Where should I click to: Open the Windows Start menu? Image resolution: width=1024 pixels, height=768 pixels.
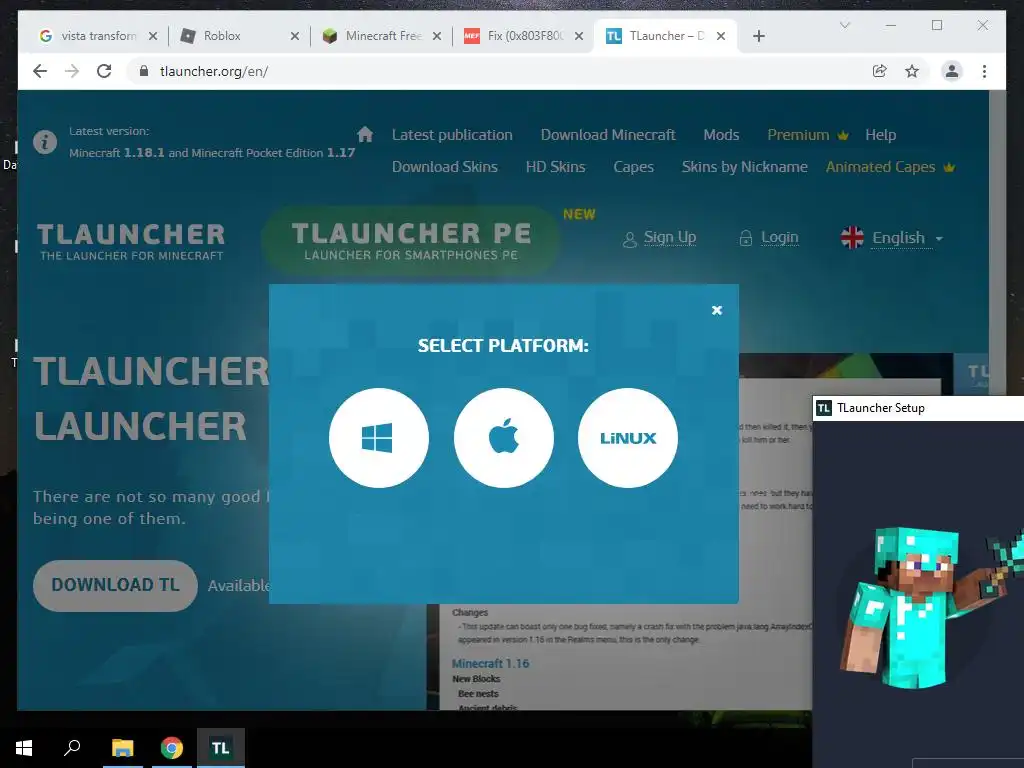(24, 748)
